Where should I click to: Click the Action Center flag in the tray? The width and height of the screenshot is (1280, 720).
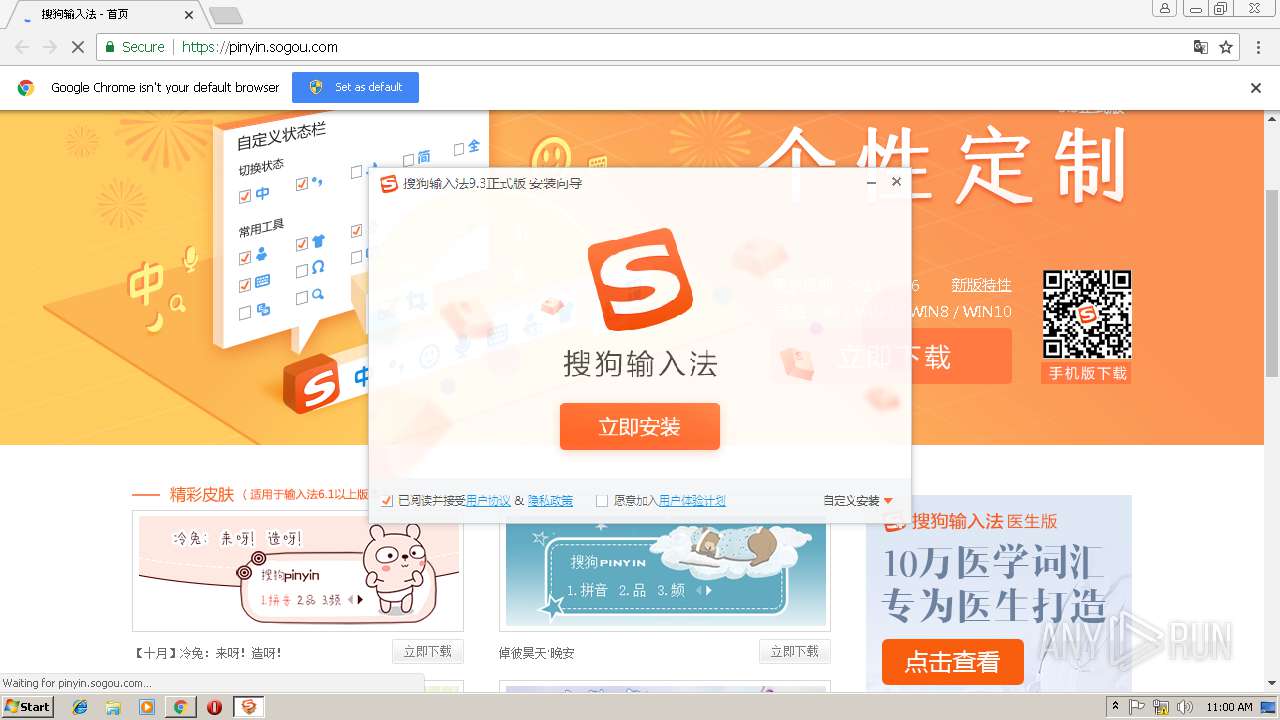1137,707
